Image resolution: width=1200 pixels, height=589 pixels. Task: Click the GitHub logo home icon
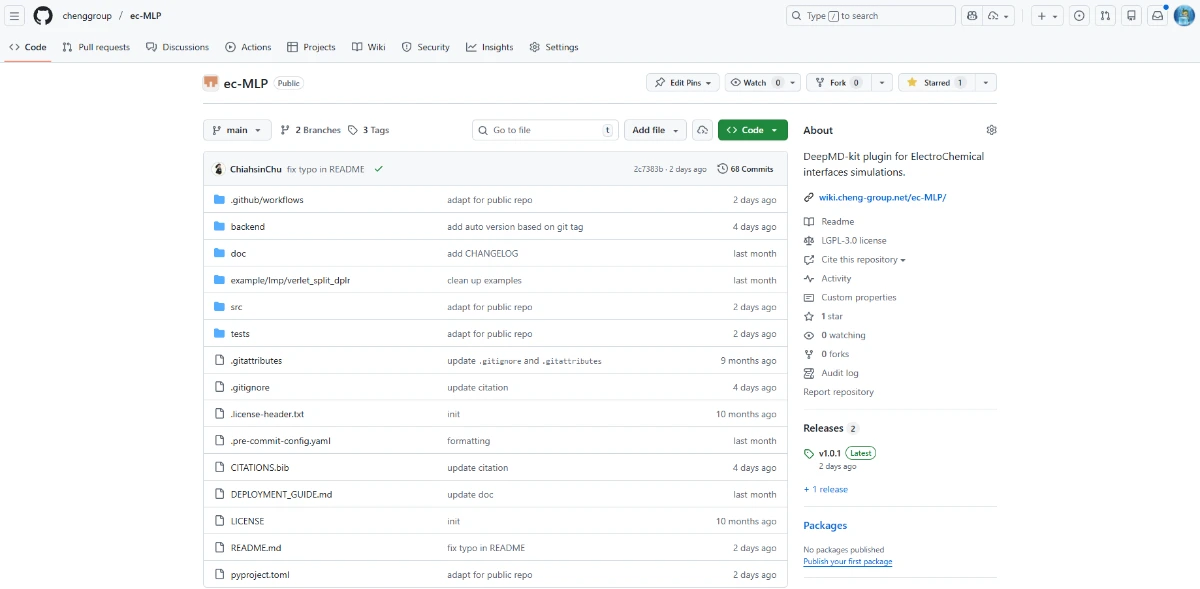pos(43,16)
